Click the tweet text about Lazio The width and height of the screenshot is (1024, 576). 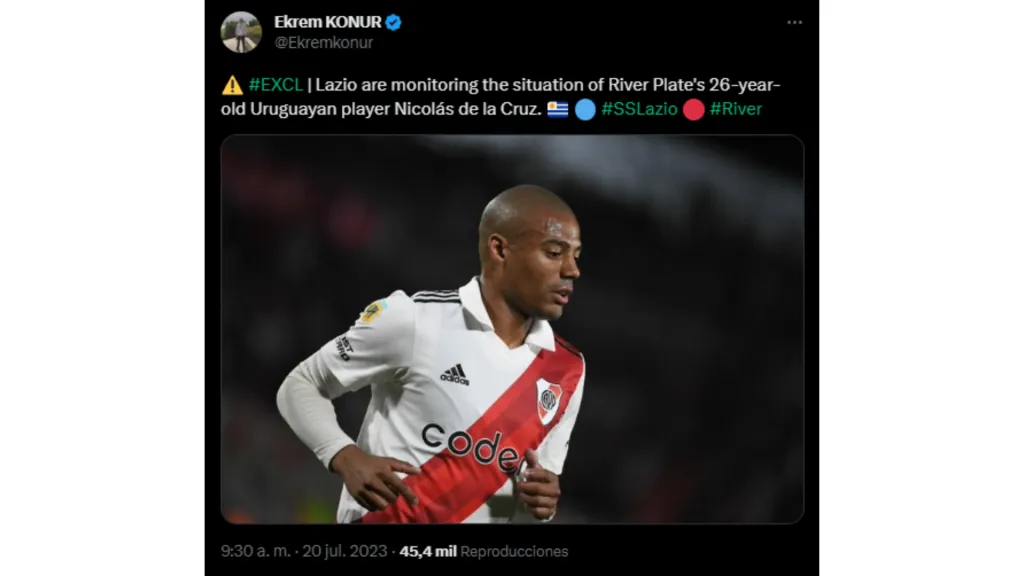pyautogui.click(x=500, y=97)
